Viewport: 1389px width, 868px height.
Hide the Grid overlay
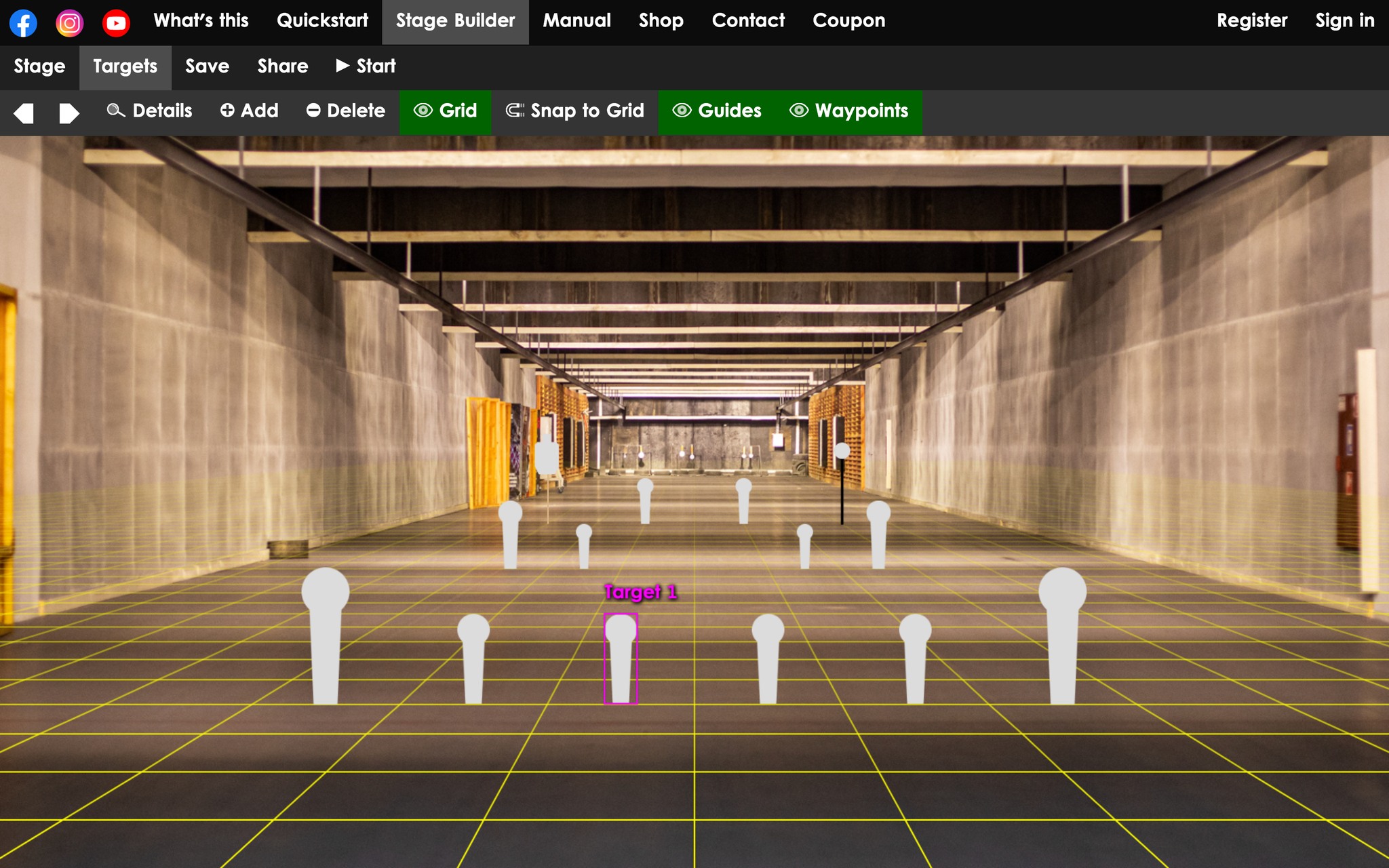pyautogui.click(x=446, y=111)
